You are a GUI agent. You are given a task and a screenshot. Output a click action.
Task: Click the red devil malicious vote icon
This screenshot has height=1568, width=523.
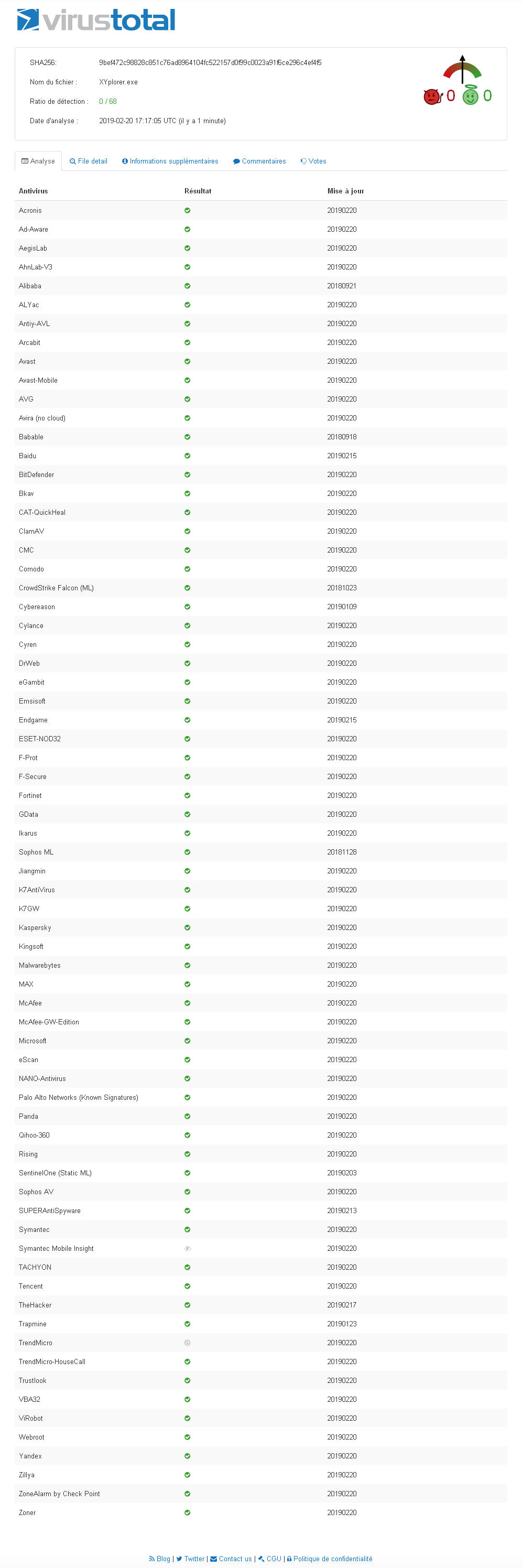(x=432, y=96)
